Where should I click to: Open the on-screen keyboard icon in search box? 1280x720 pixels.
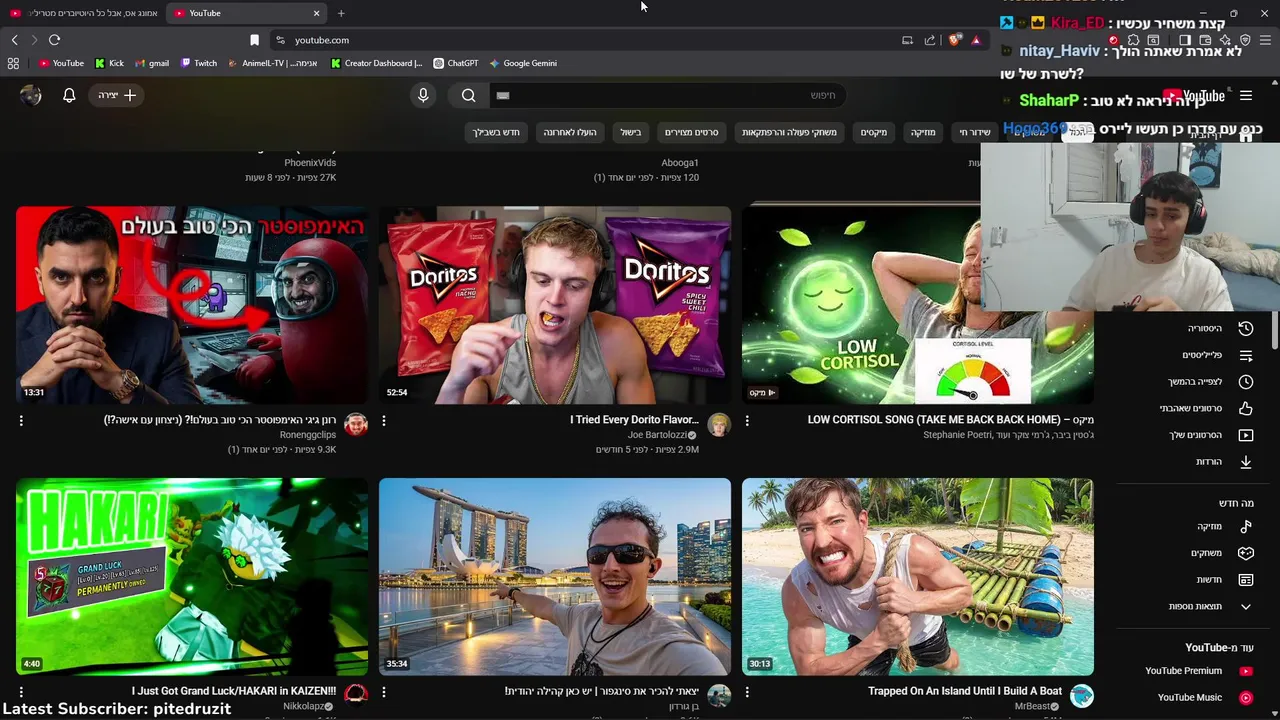point(503,95)
